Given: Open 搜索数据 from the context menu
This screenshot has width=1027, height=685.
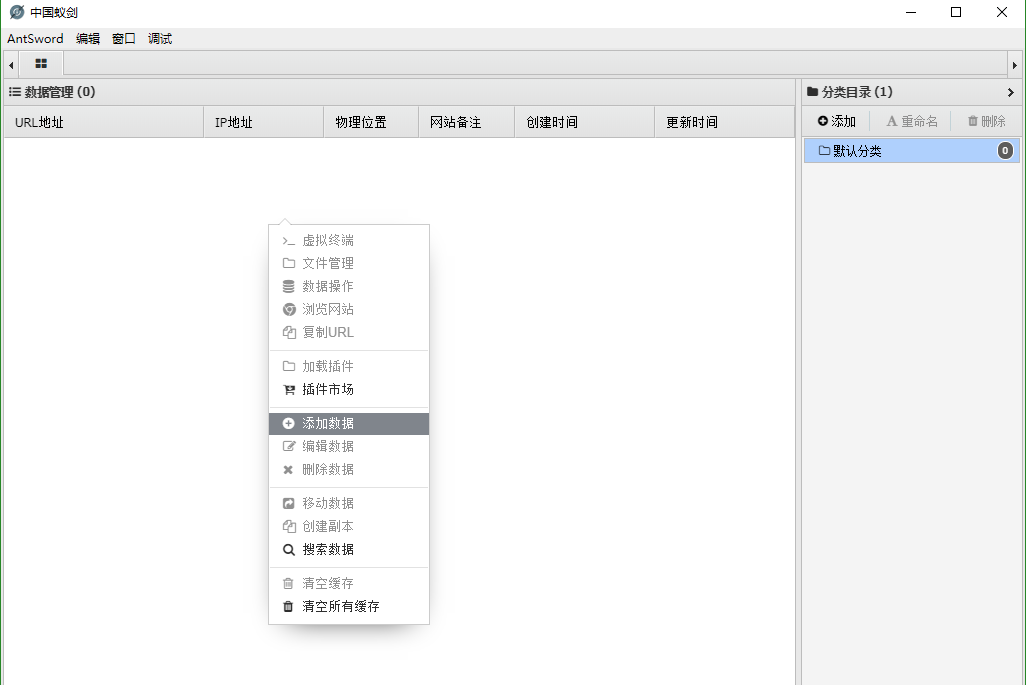Looking at the screenshot, I should pyautogui.click(x=348, y=549).
